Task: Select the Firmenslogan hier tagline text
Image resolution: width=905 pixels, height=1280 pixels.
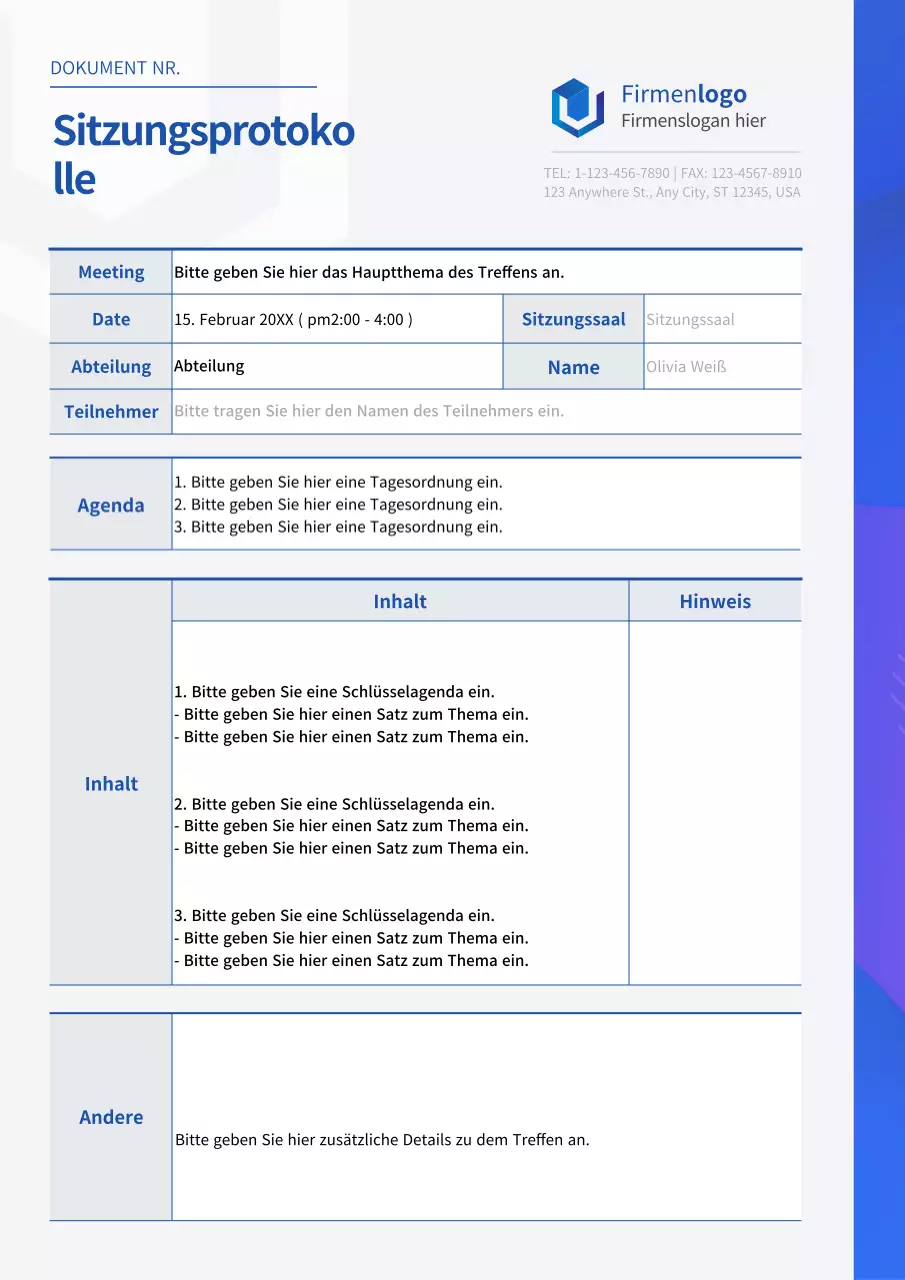Action: [693, 121]
